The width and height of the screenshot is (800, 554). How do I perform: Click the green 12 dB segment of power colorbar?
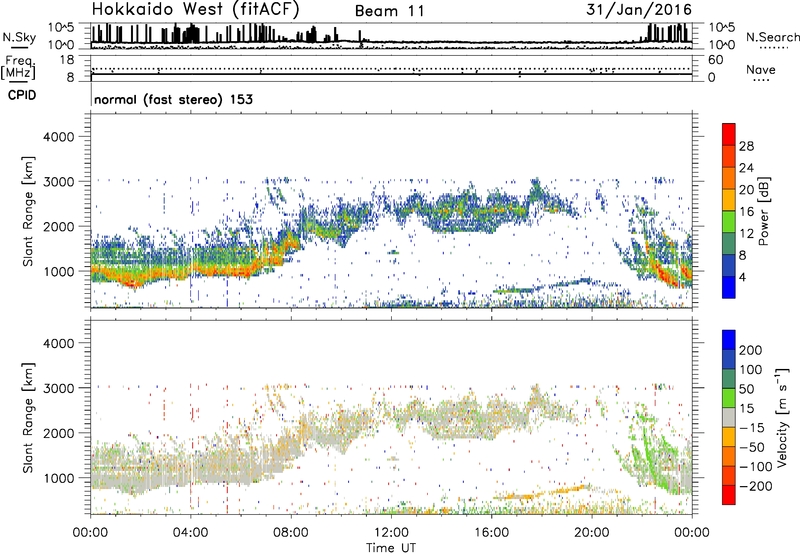(729, 222)
